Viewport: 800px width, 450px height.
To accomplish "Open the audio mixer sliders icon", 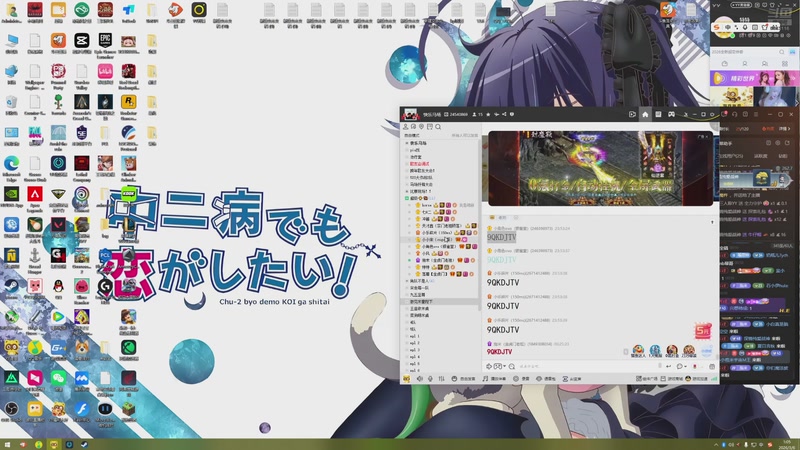I will pyautogui.click(x=441, y=379).
